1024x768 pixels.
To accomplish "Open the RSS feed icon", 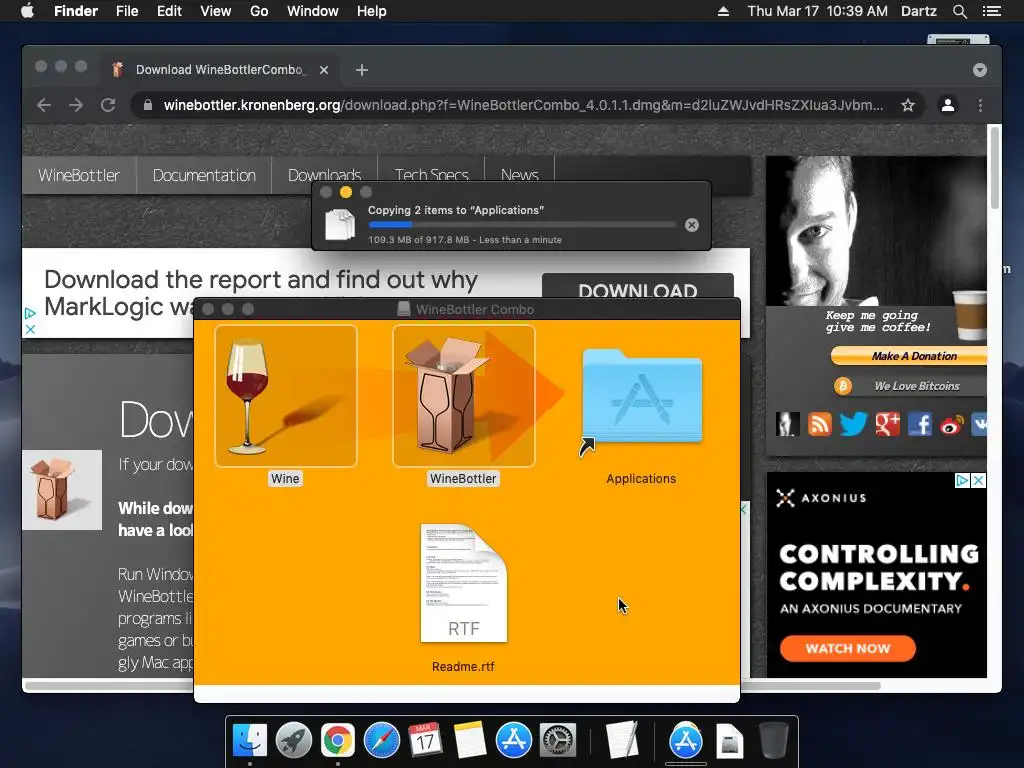I will coord(820,424).
